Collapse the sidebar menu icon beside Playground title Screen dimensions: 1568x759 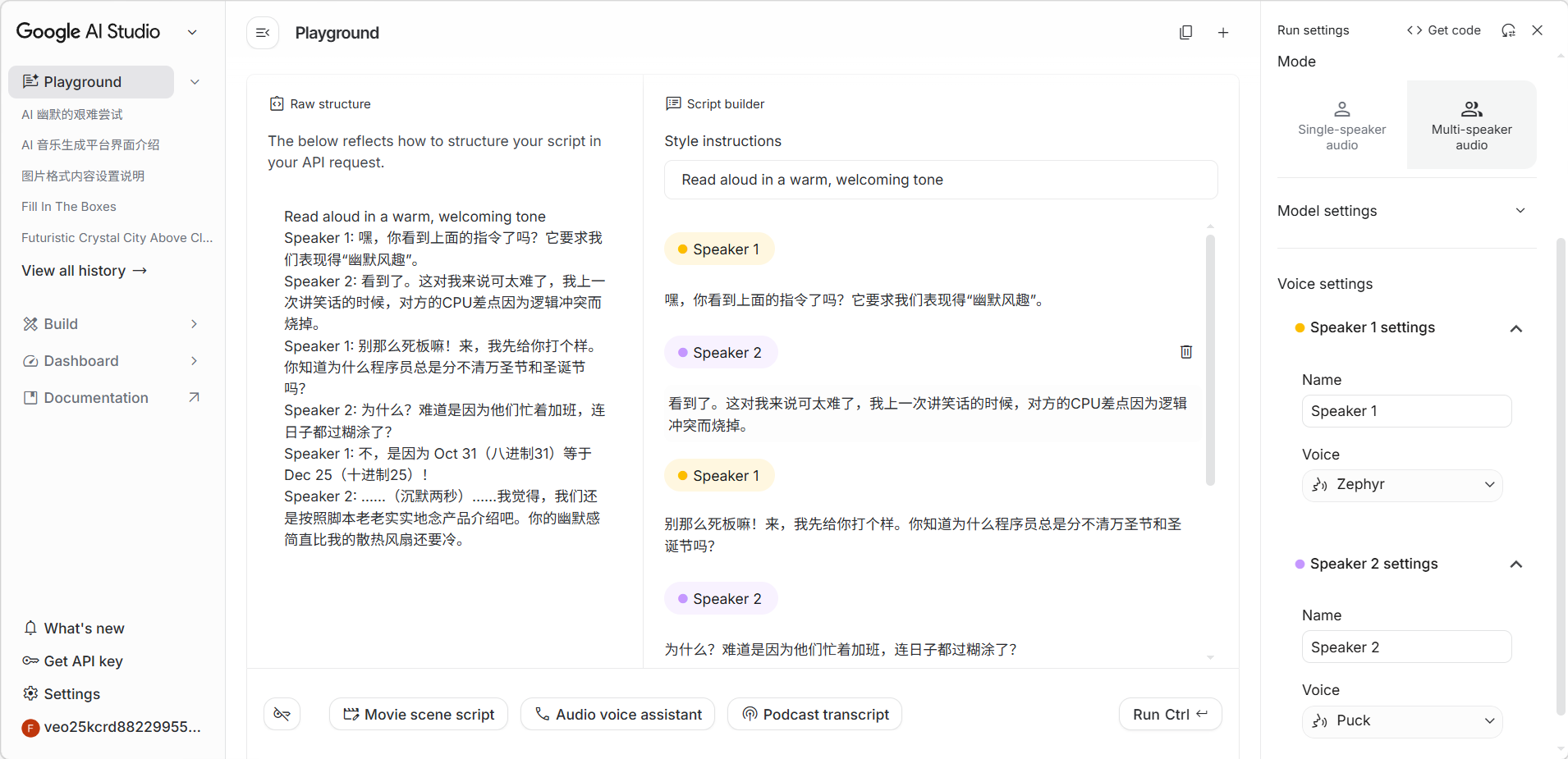pyautogui.click(x=263, y=33)
